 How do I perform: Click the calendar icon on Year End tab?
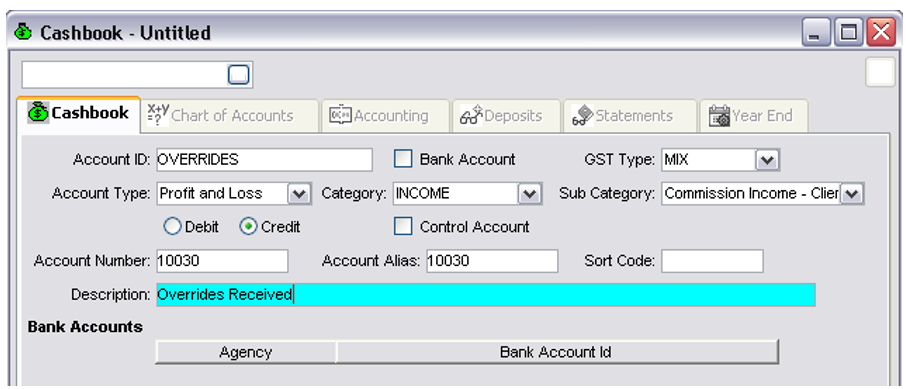point(719,116)
